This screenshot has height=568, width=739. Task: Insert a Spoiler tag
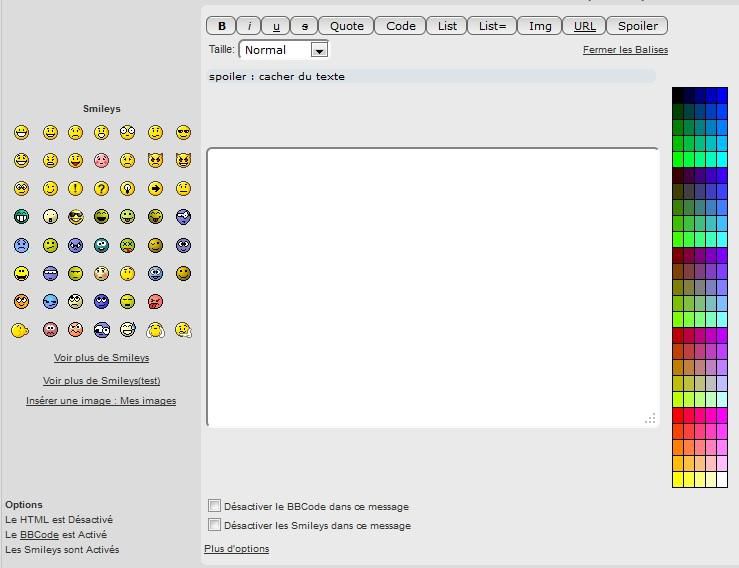637,26
